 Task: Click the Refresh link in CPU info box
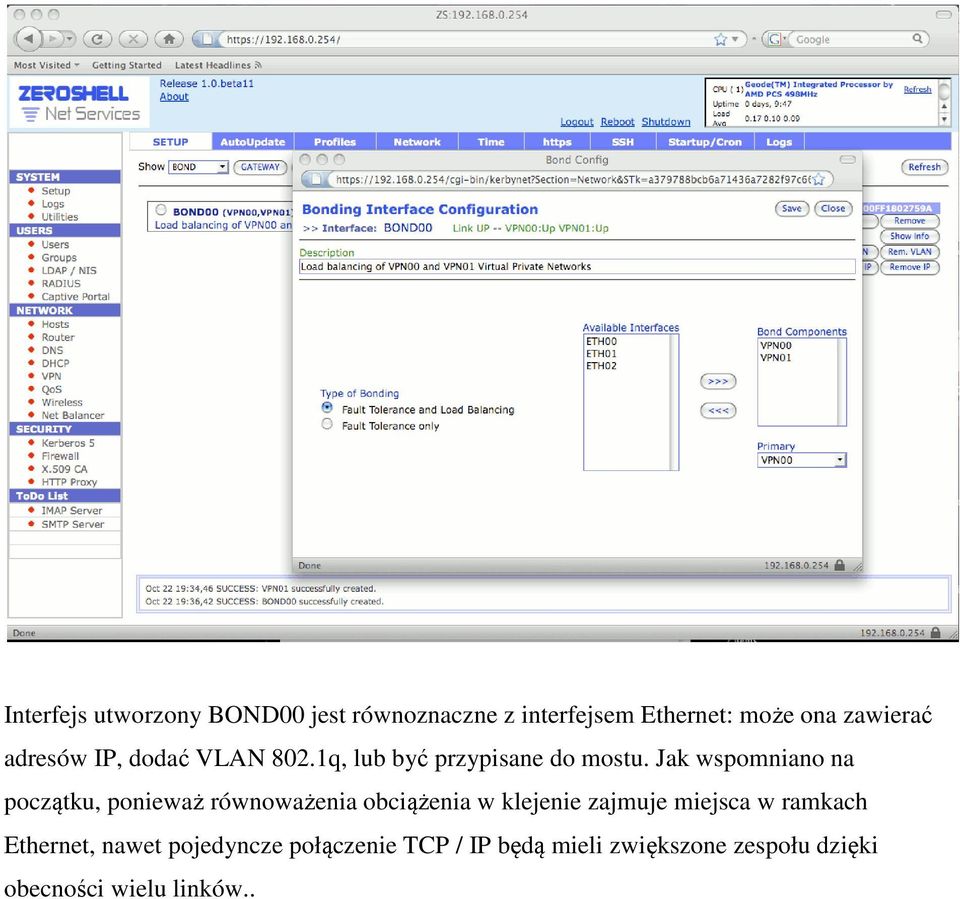click(917, 89)
